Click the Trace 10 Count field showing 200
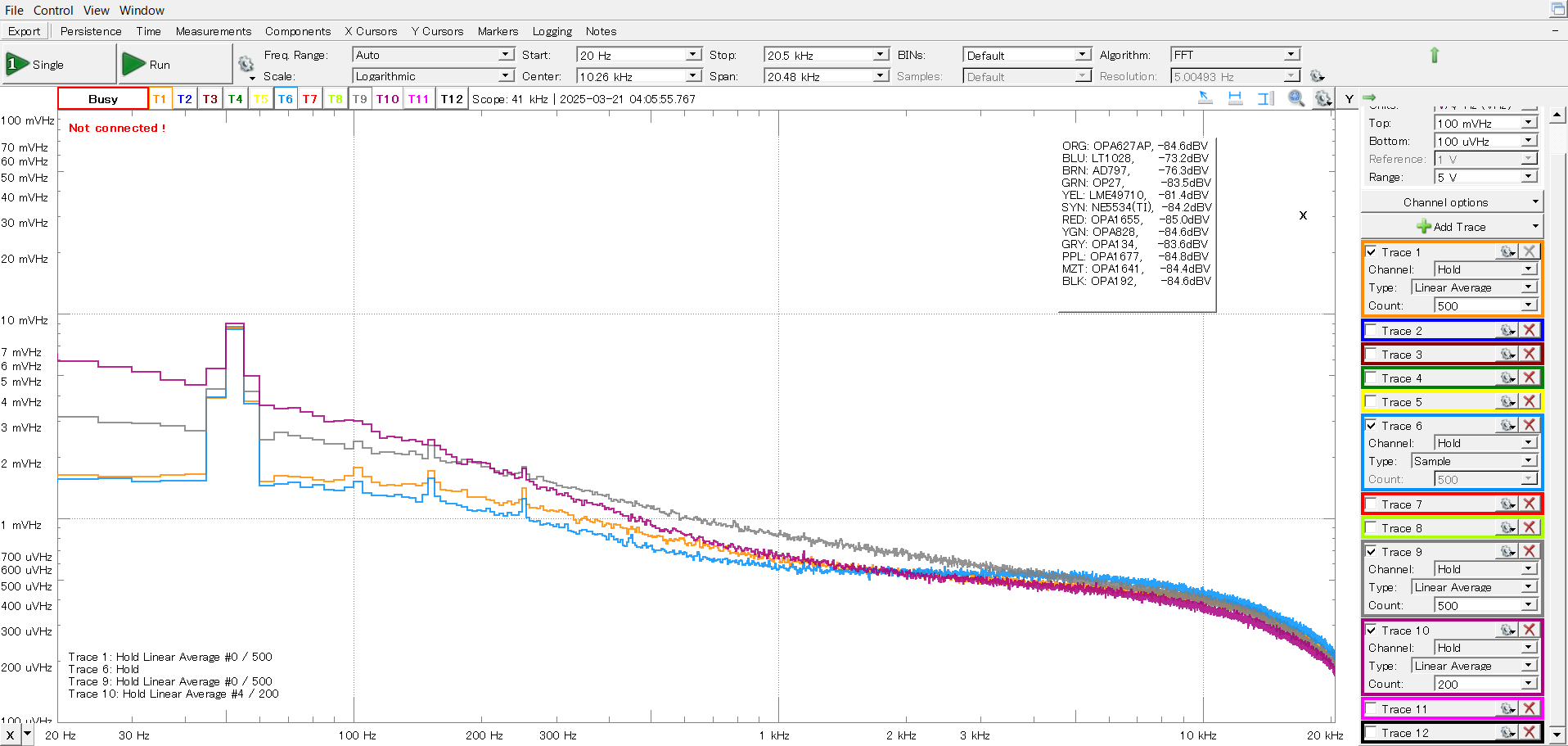The width and height of the screenshot is (1568, 746). point(1478,684)
